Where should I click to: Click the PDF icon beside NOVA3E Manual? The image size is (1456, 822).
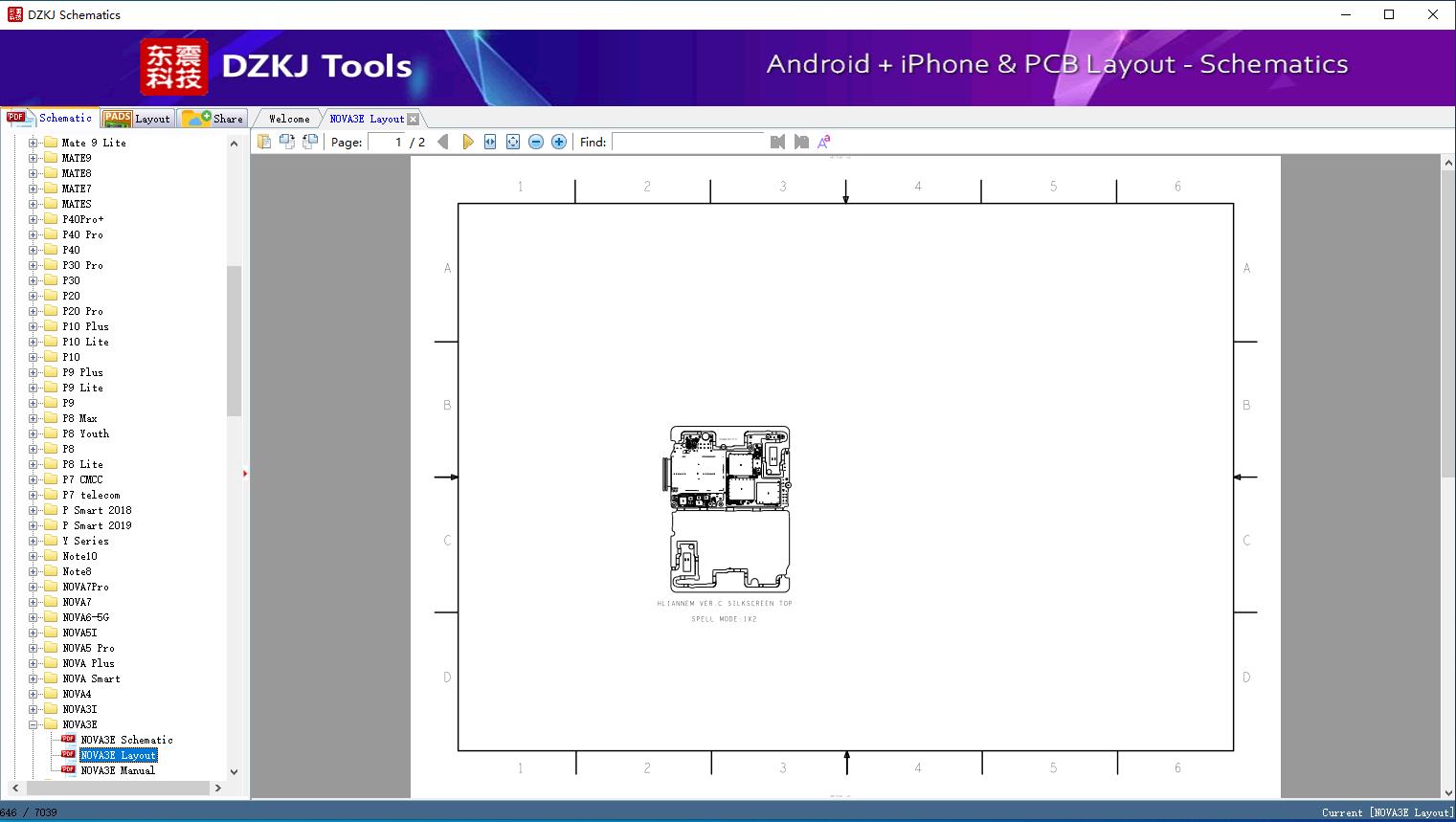68,769
